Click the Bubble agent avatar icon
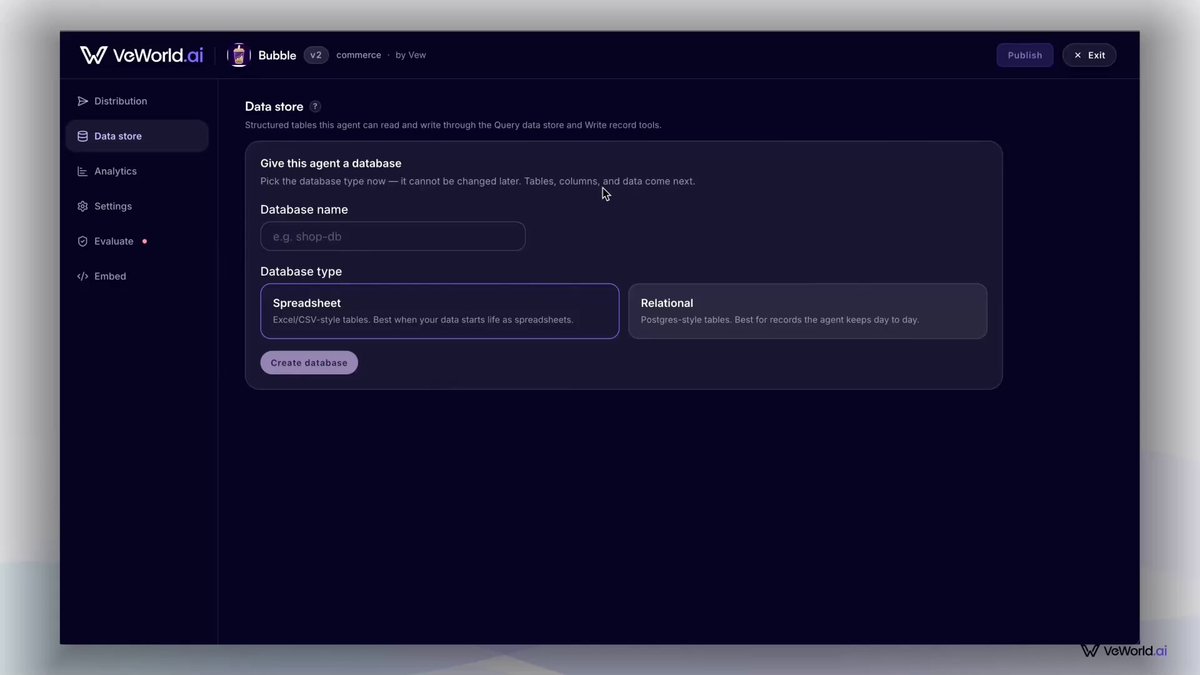 239,55
